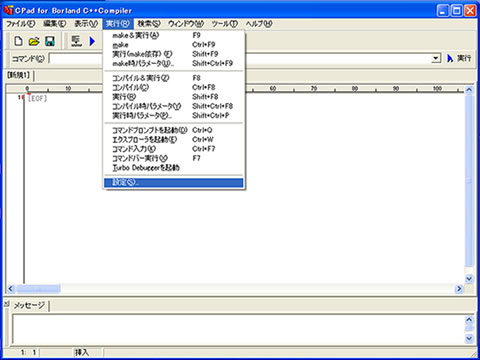This screenshot has height=360, width=480.
Task: Click message pane scroll up arrow
Action: (469, 320)
